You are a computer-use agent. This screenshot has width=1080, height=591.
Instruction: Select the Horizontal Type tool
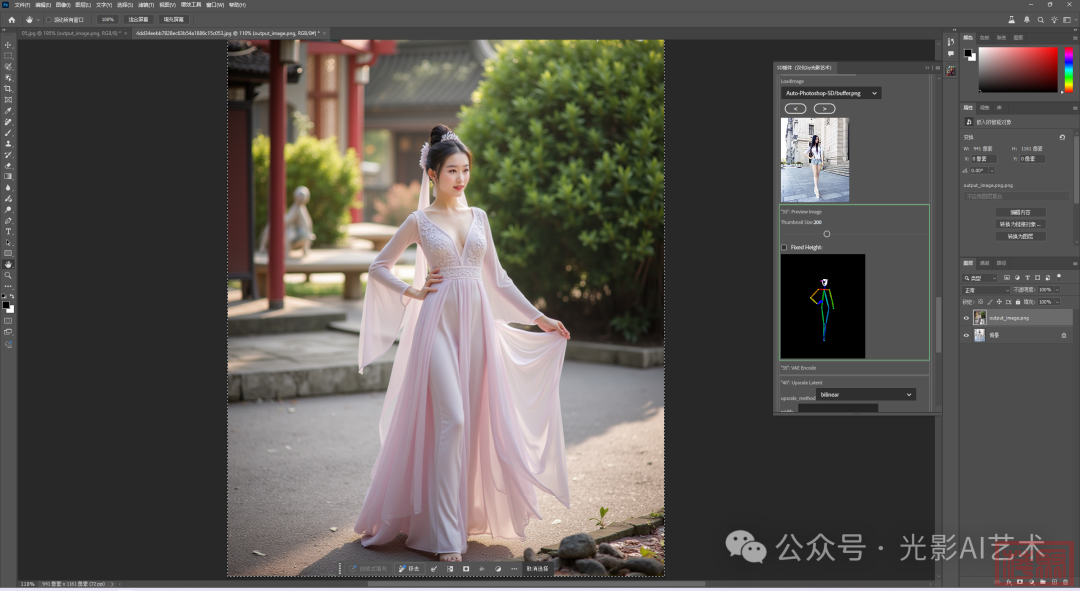point(8,231)
